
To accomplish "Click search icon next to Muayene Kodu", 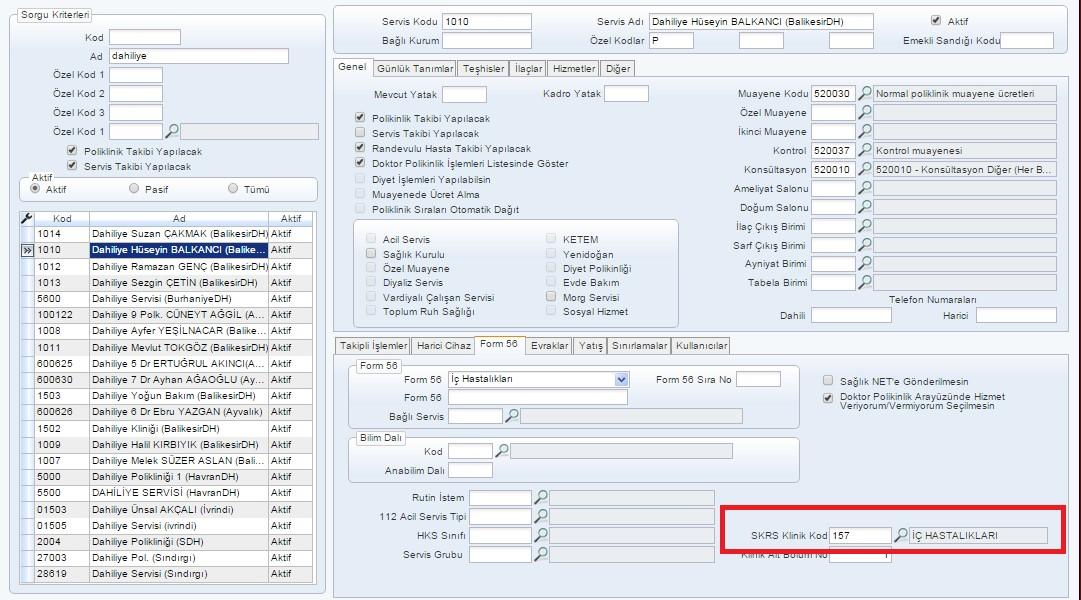I will (865, 94).
